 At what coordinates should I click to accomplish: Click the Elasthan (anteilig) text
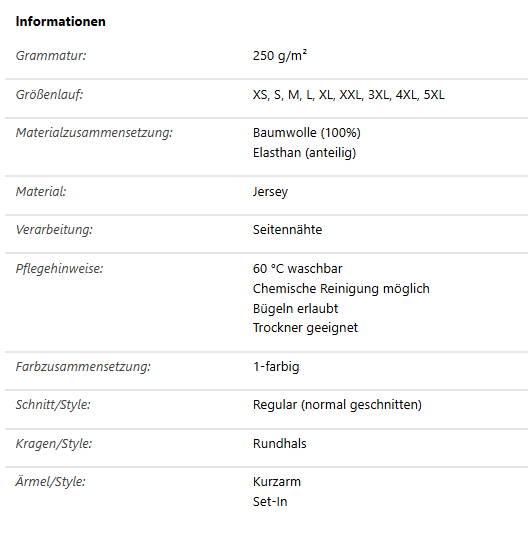tap(304, 152)
